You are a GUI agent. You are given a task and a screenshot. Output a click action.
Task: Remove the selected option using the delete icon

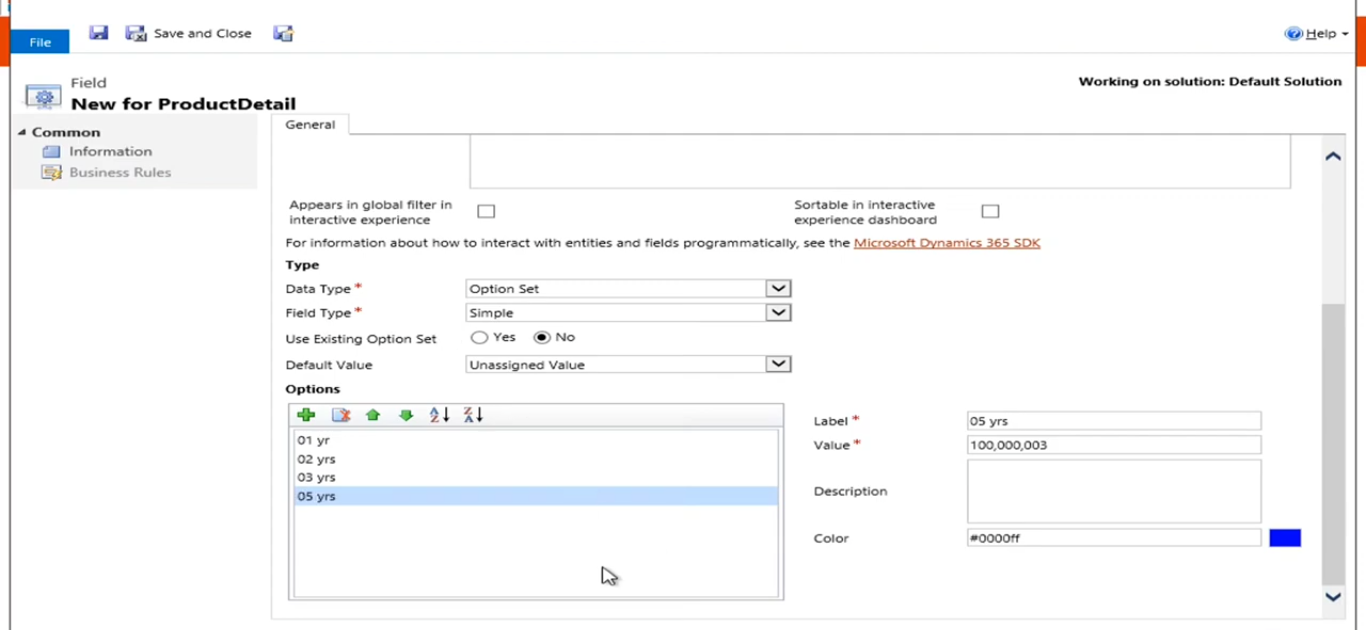(339, 414)
